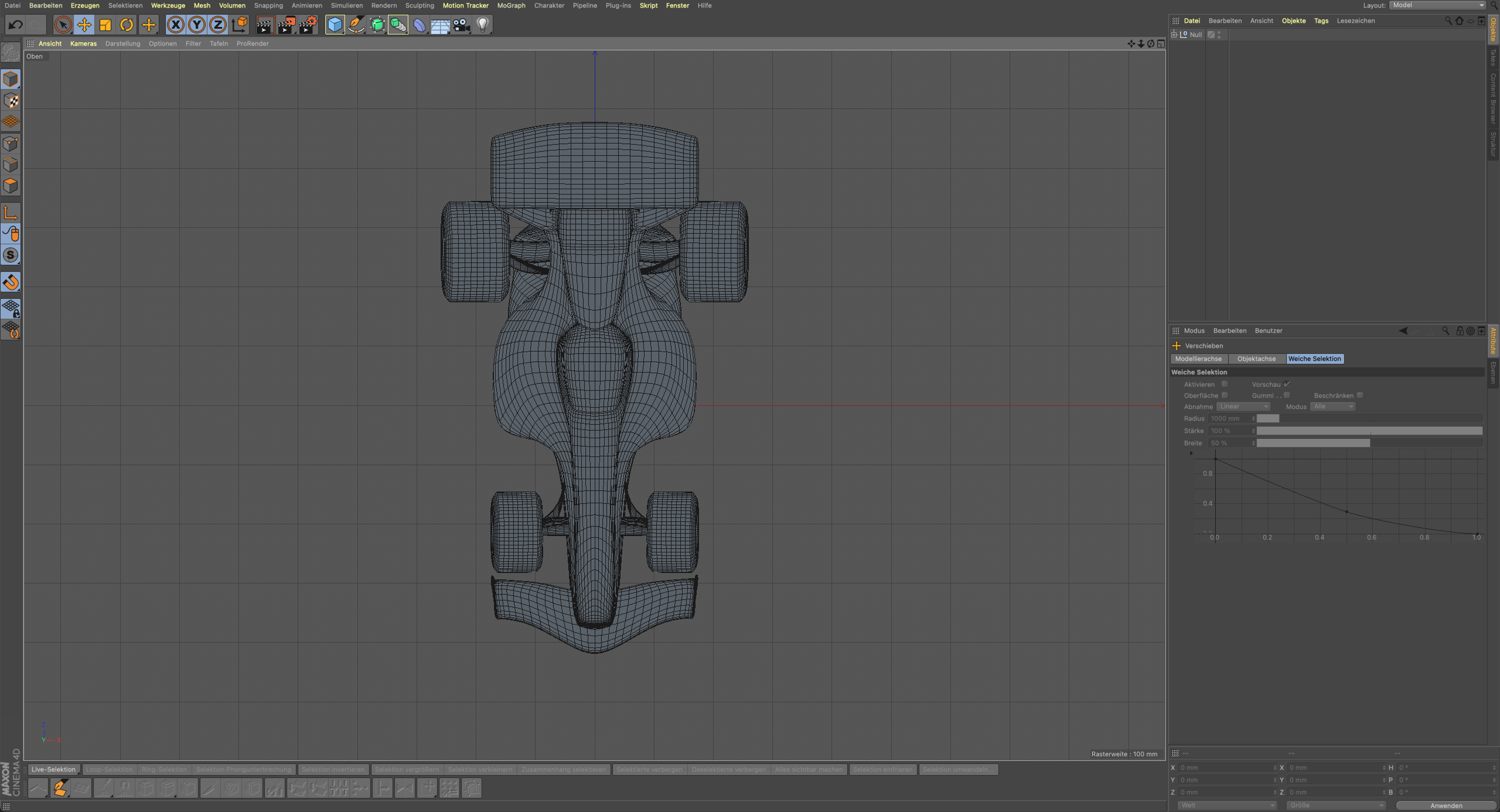Toggle the Vorschau checkbox
The width and height of the screenshot is (1500, 812).
tap(1287, 384)
